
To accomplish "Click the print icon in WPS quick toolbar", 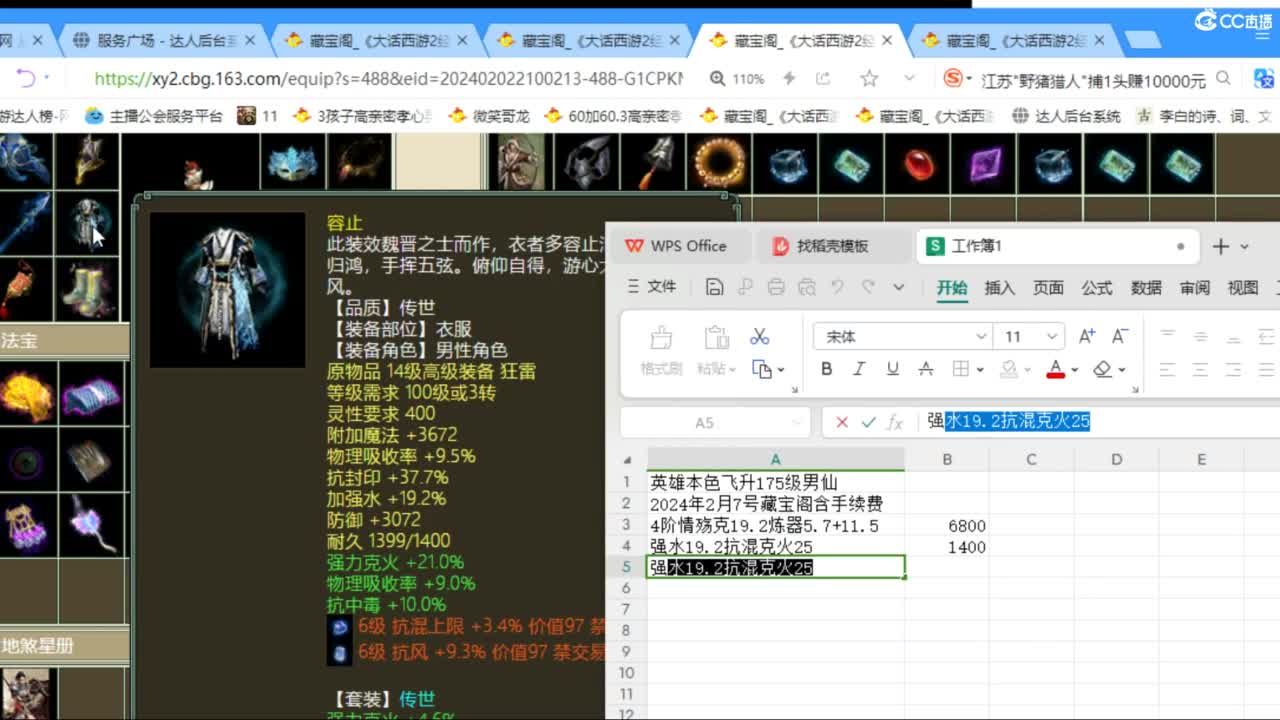I will pos(776,287).
